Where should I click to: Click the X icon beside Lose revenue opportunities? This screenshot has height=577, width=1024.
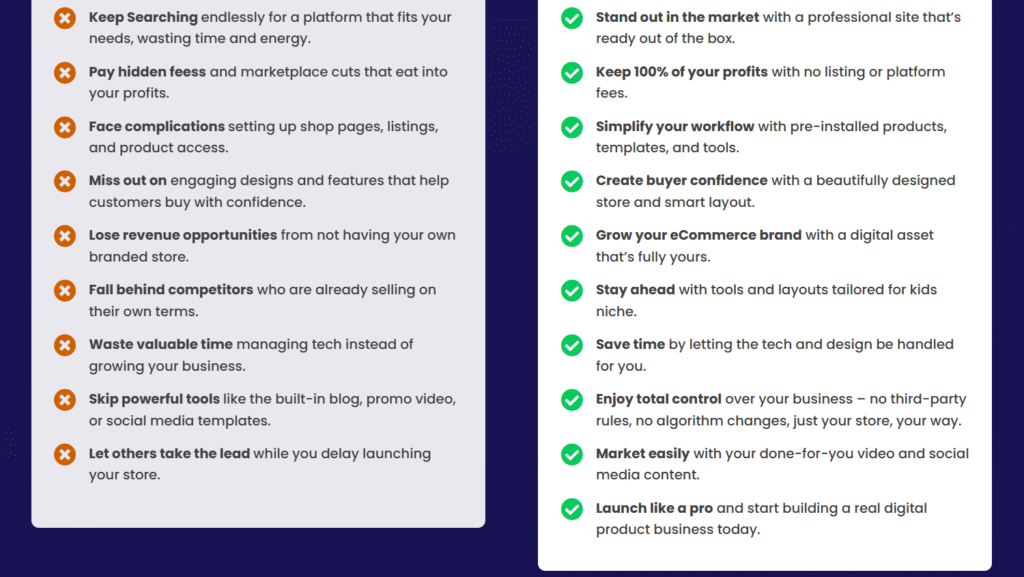[64, 236]
